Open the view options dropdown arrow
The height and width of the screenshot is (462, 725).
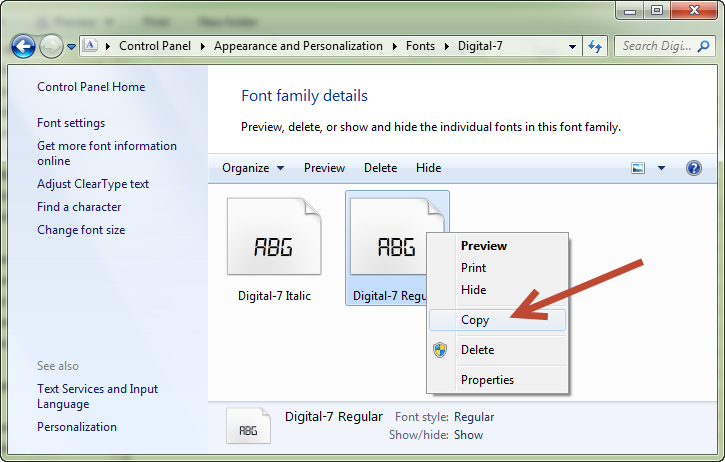click(661, 168)
